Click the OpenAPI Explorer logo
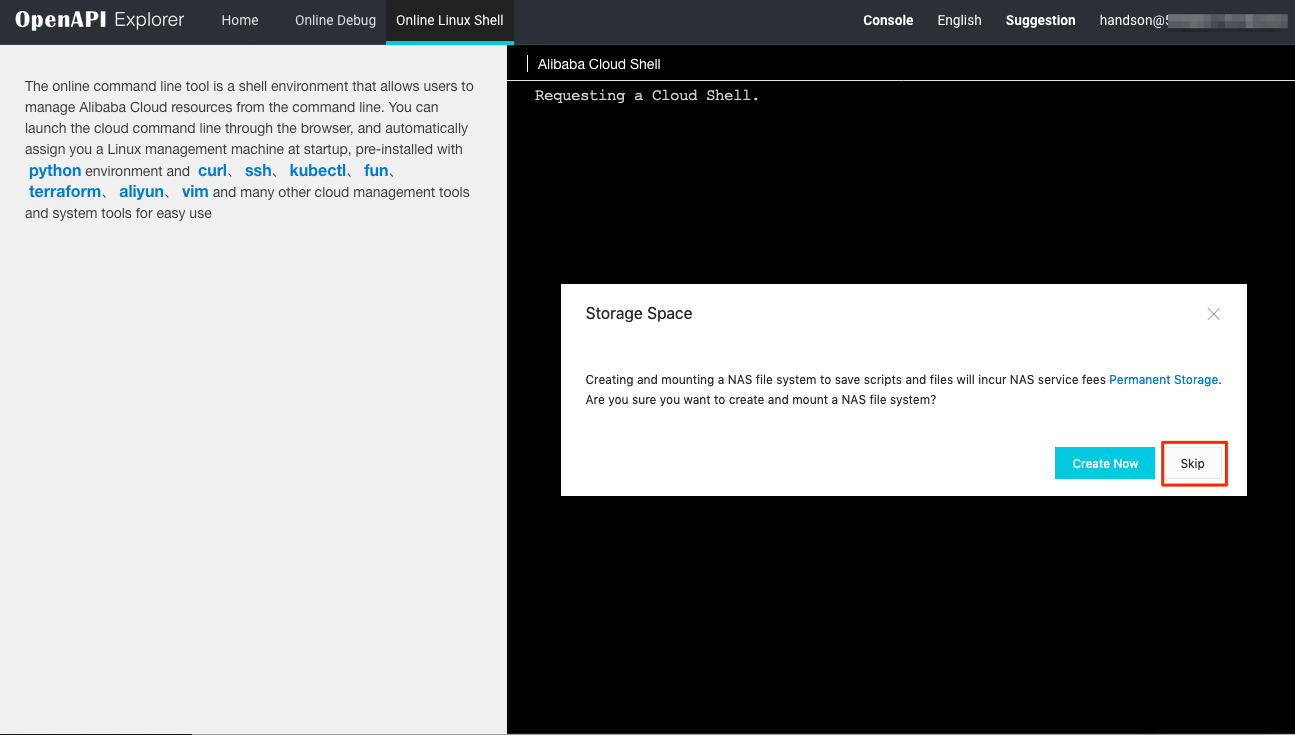1295x735 pixels. (97, 19)
